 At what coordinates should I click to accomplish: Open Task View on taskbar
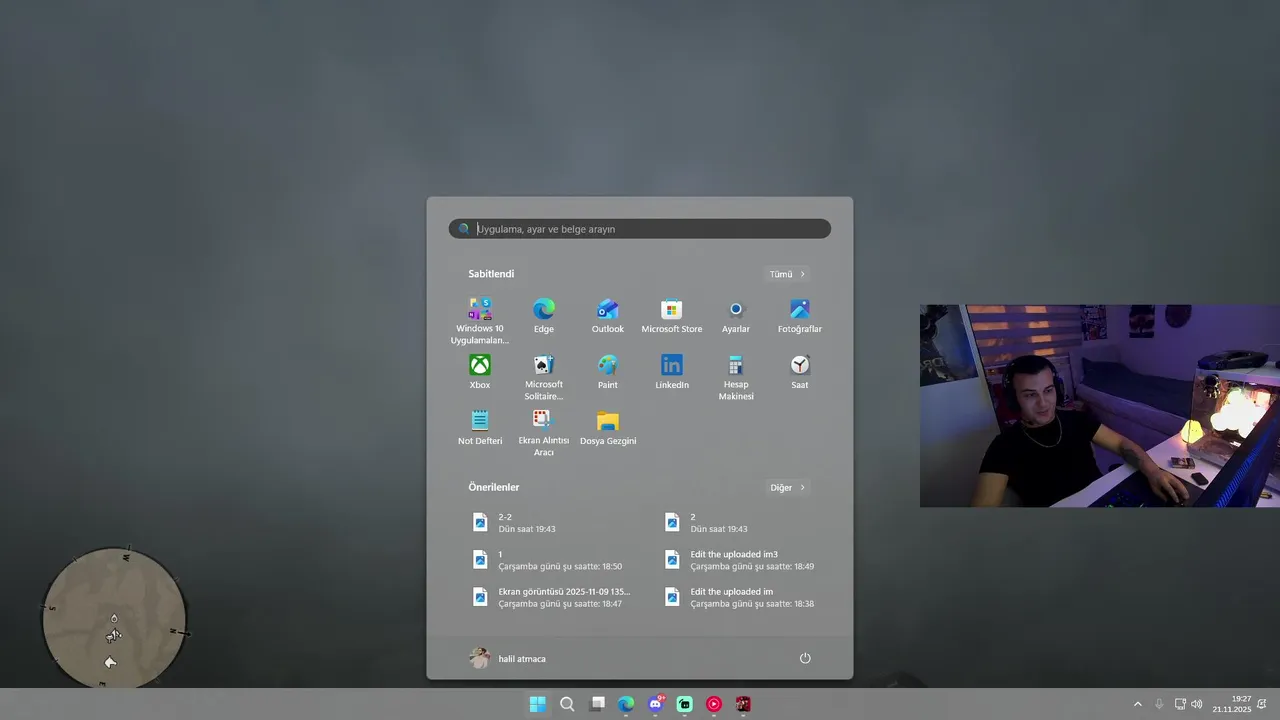pos(597,704)
